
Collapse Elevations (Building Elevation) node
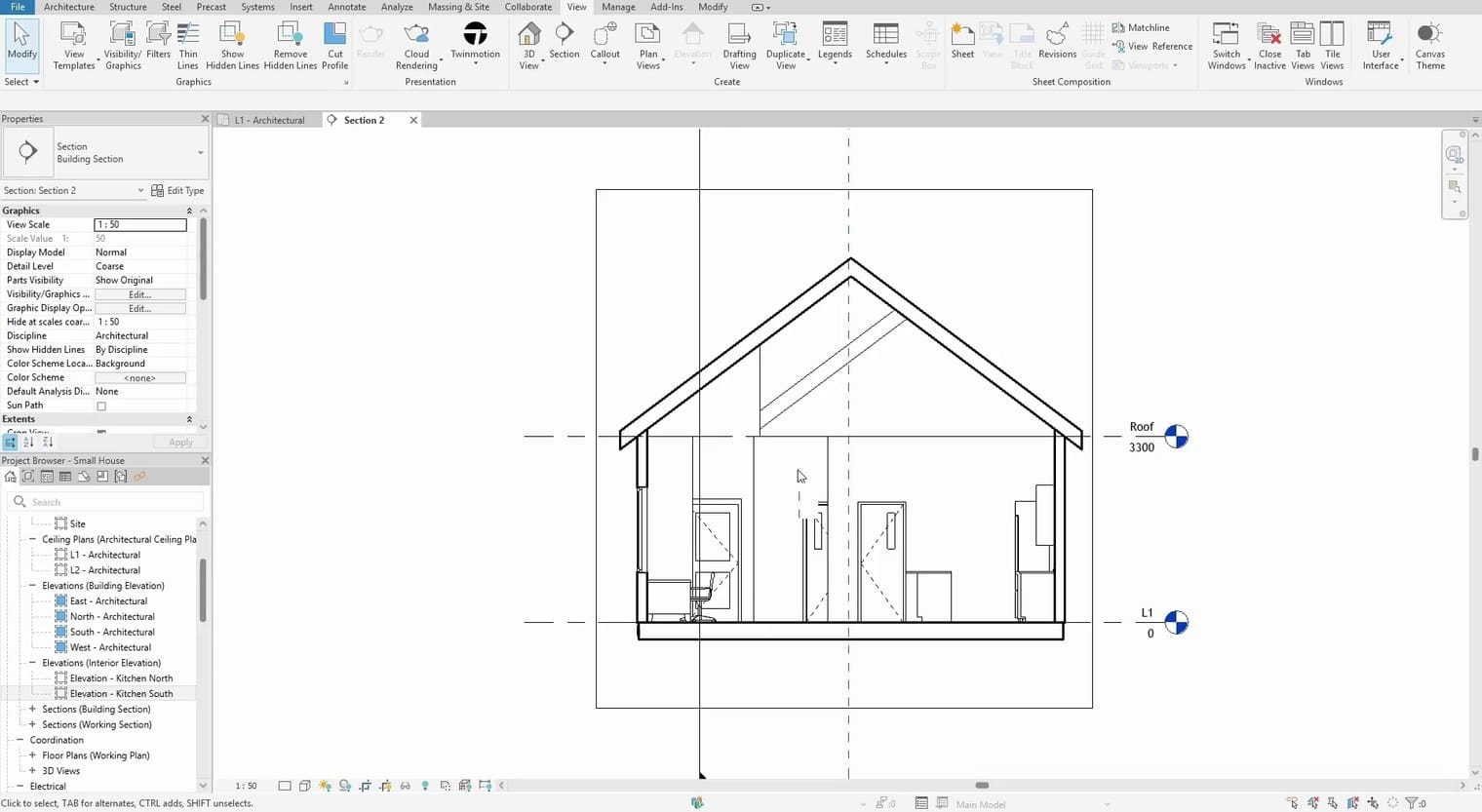click(32, 586)
